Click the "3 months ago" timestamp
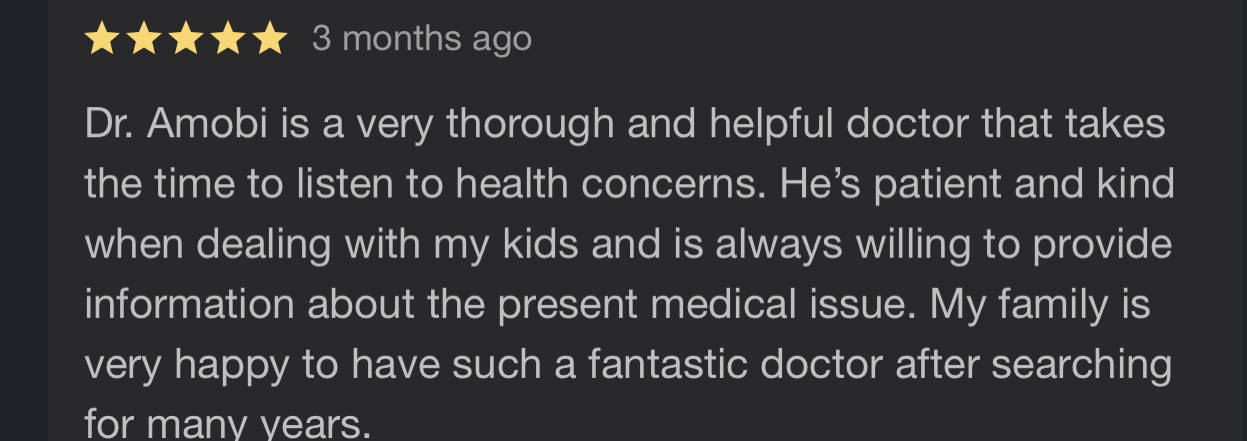Viewport: 1247px width, 441px height. click(x=421, y=39)
